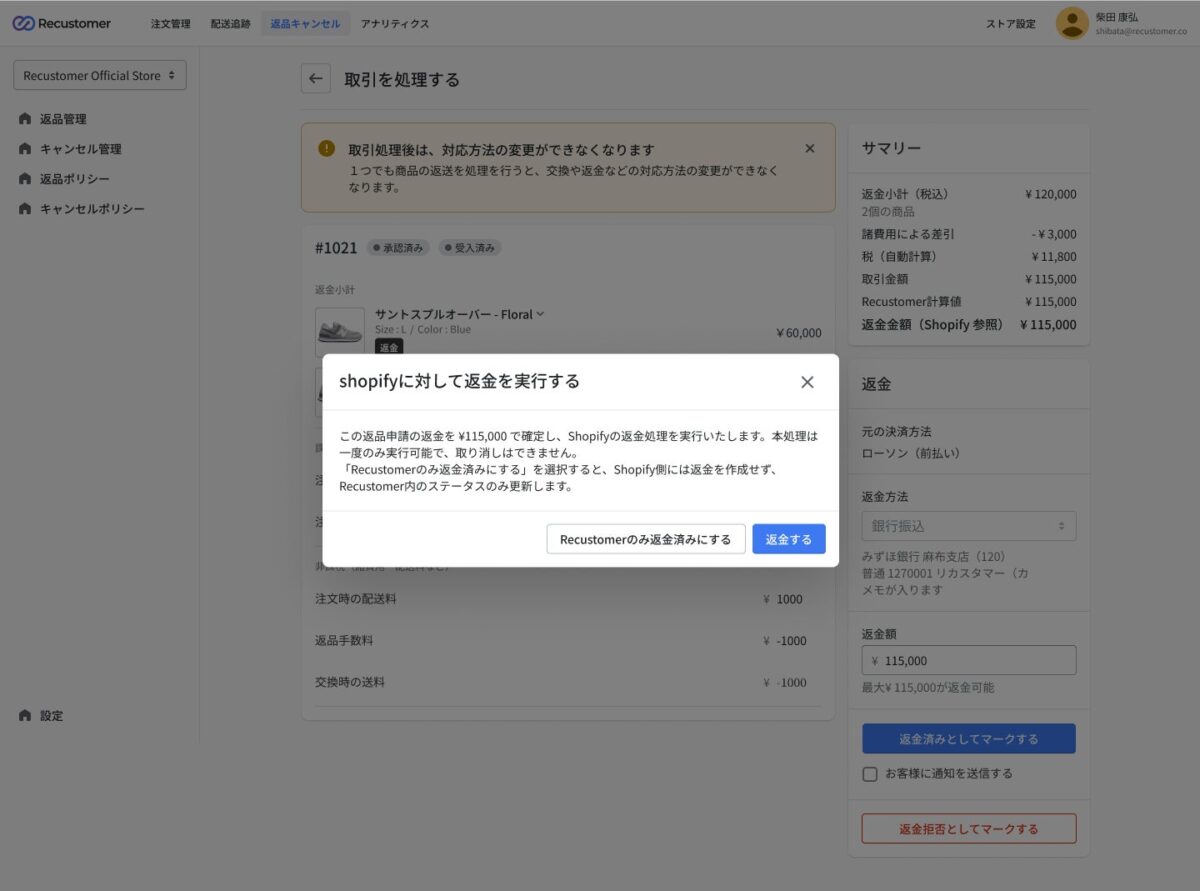
Task: Close the shopify refund dialog
Action: click(807, 381)
